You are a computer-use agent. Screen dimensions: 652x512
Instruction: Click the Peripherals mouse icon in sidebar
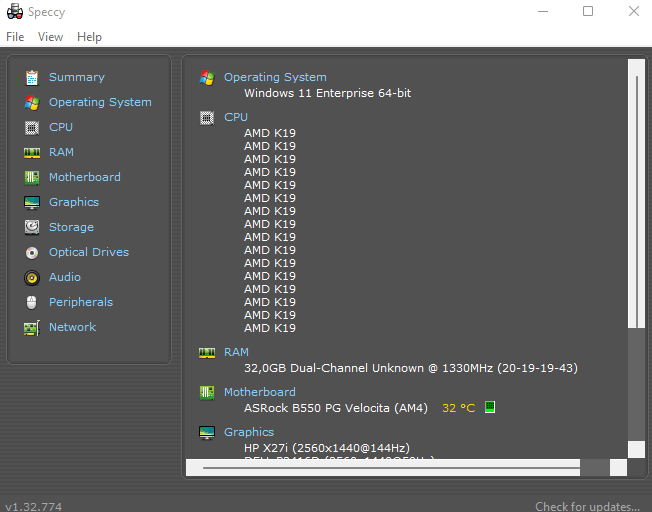pyautogui.click(x=32, y=302)
